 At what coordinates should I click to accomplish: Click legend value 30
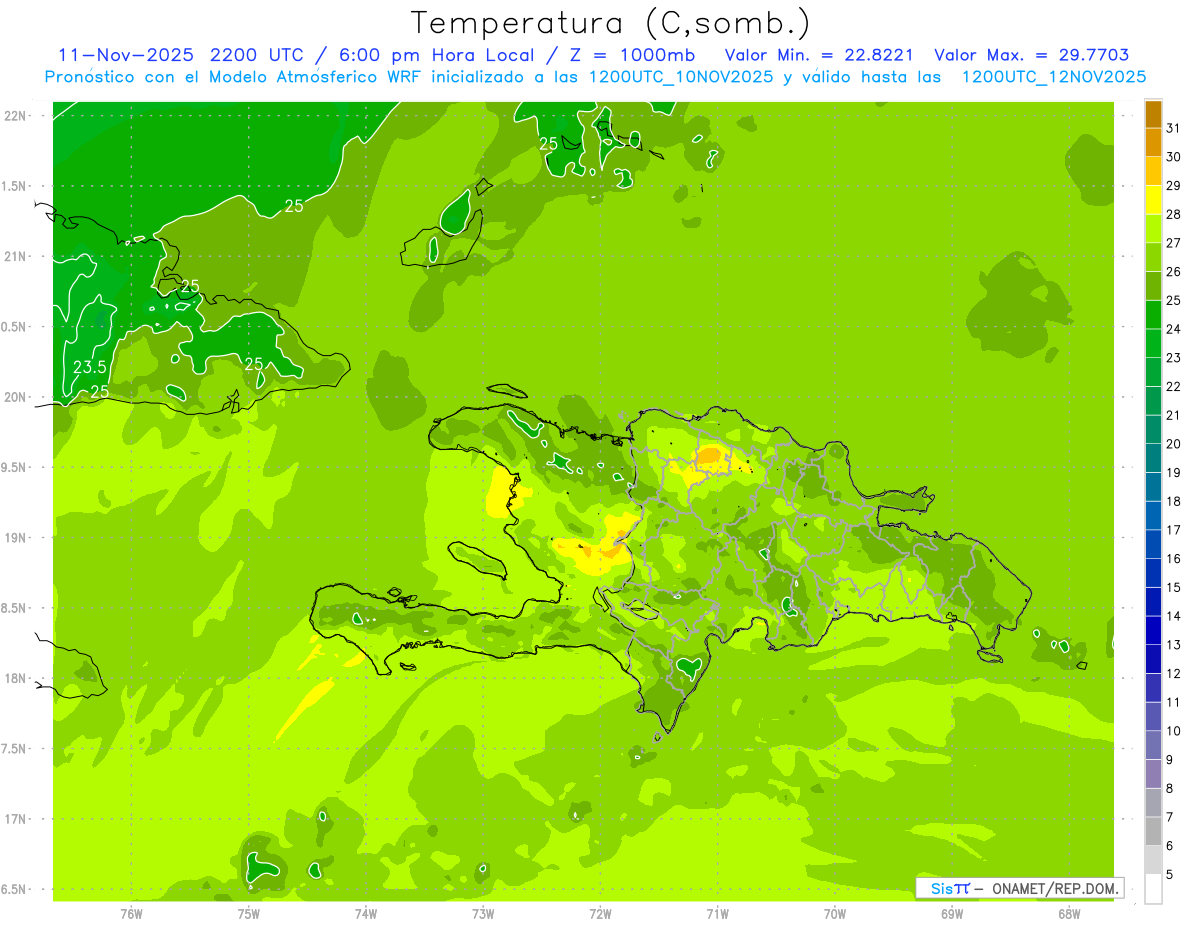click(x=1173, y=156)
